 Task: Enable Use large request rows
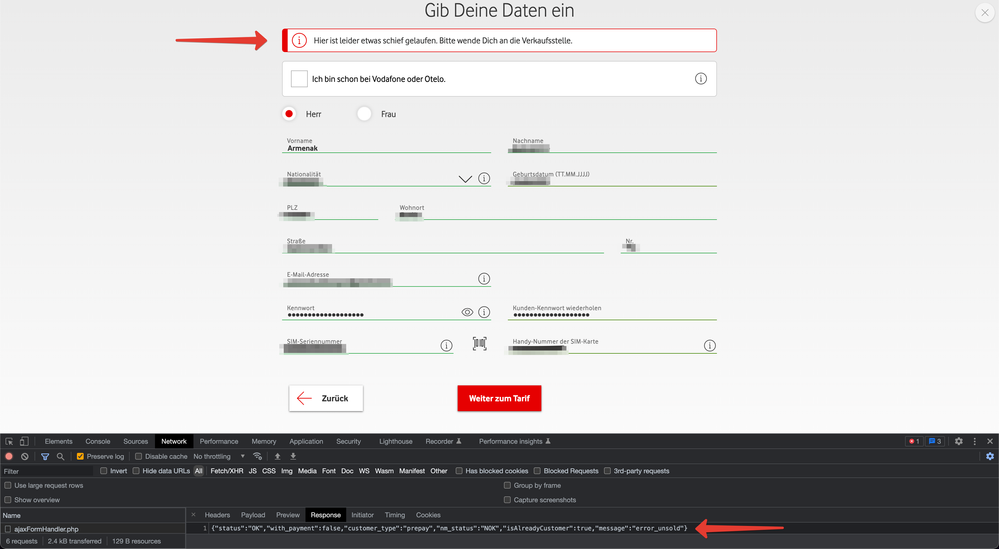8,485
